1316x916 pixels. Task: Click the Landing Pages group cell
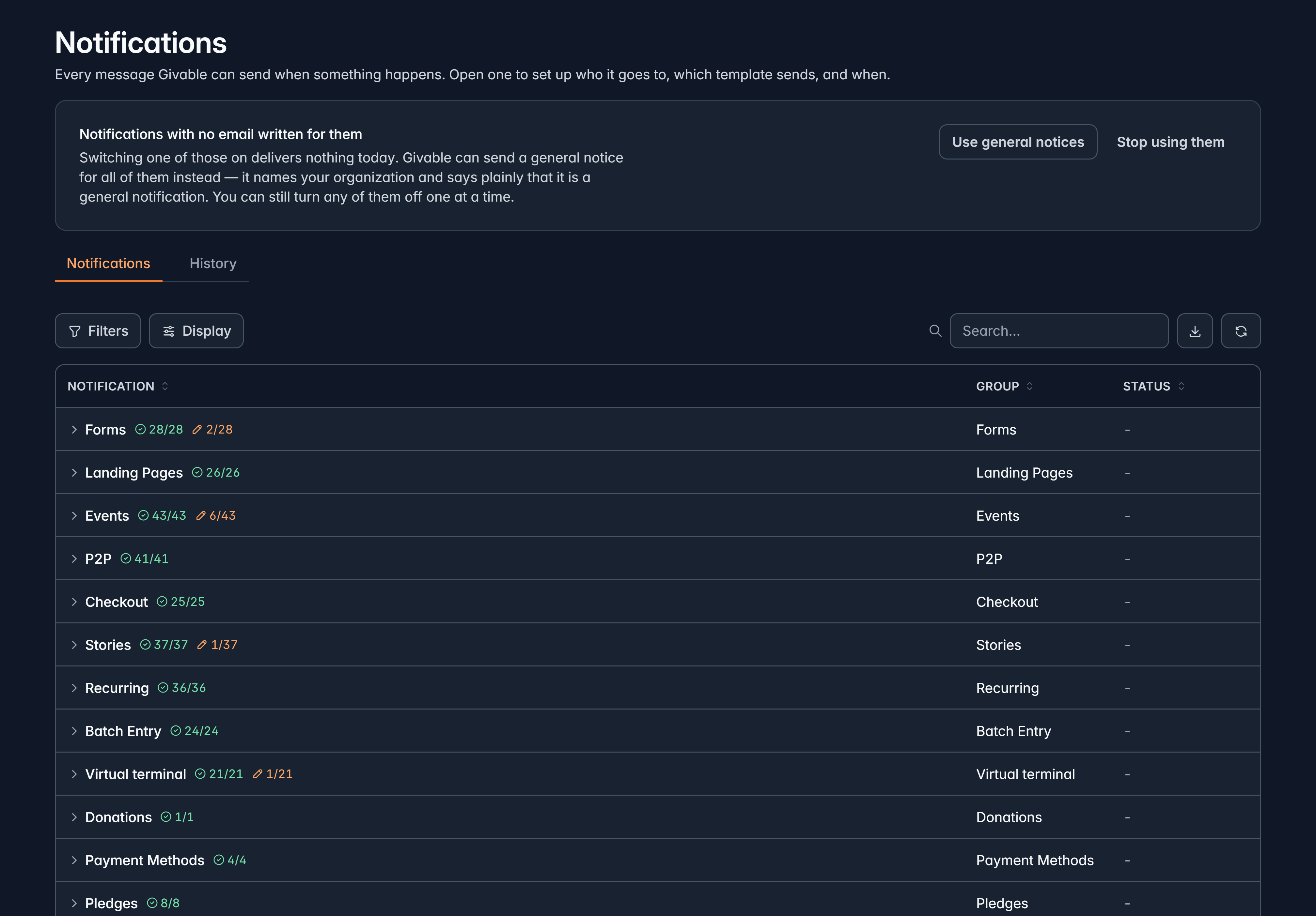tap(1024, 473)
